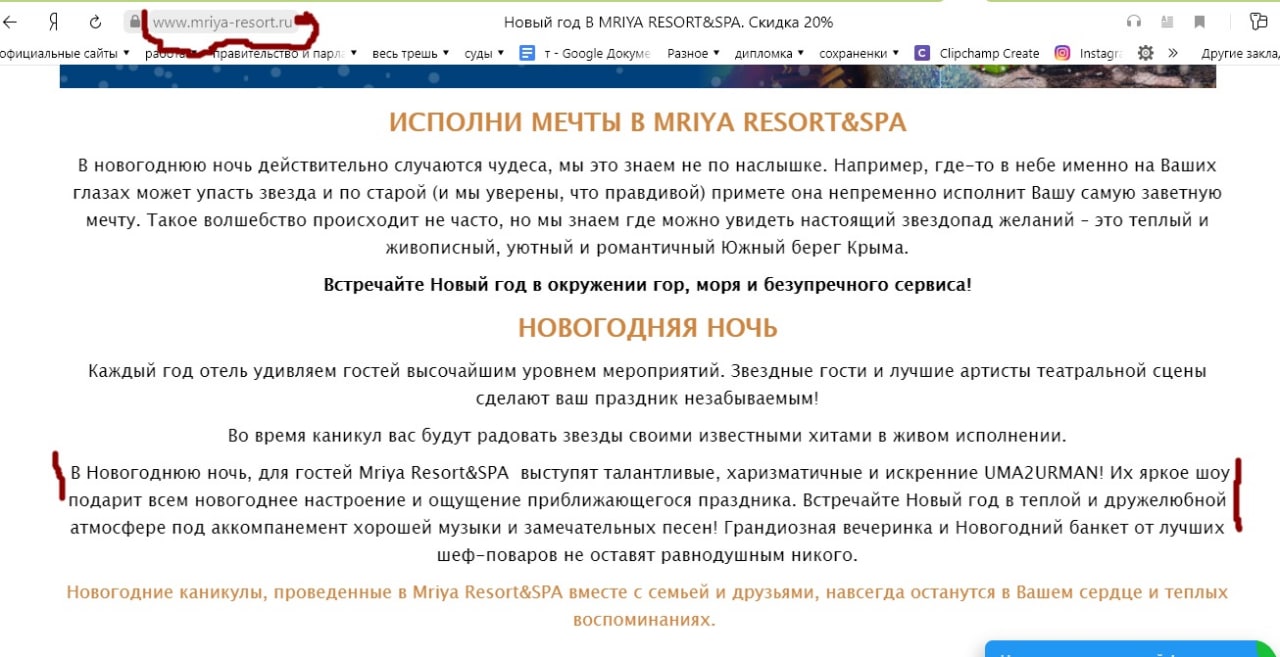Open the Другие закладки folder
The image size is (1280, 657).
pyautogui.click(x=1240, y=53)
